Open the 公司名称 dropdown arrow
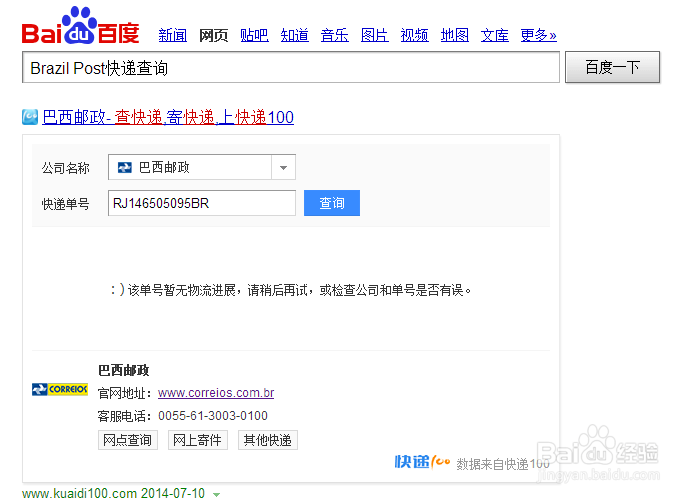The height and width of the screenshot is (500, 700). pyautogui.click(x=283, y=167)
